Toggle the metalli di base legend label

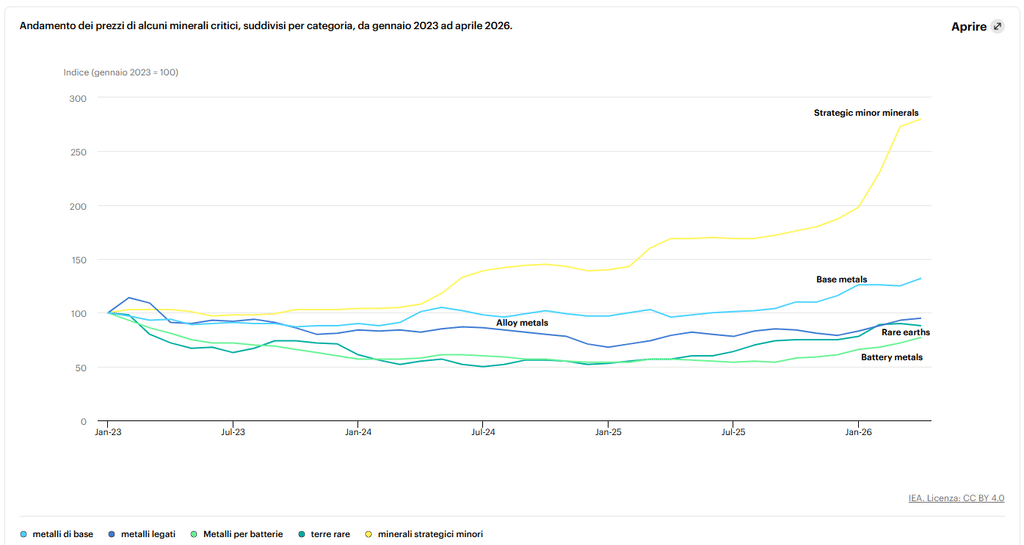coord(63,534)
